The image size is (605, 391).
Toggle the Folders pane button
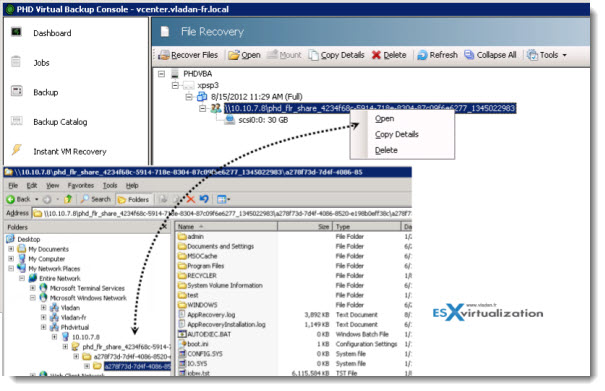coord(134,200)
